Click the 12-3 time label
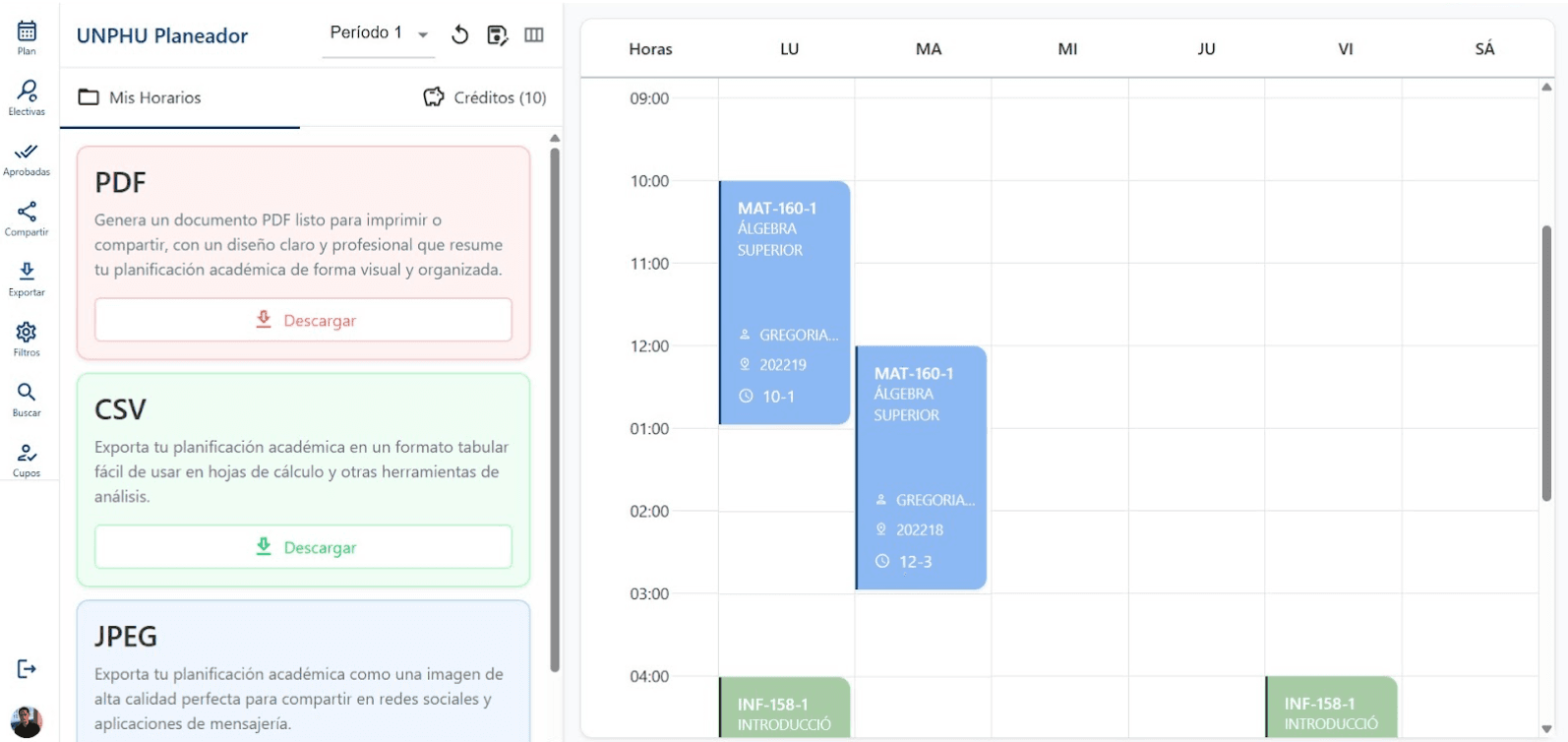The height and width of the screenshot is (742, 1568). (x=915, y=562)
